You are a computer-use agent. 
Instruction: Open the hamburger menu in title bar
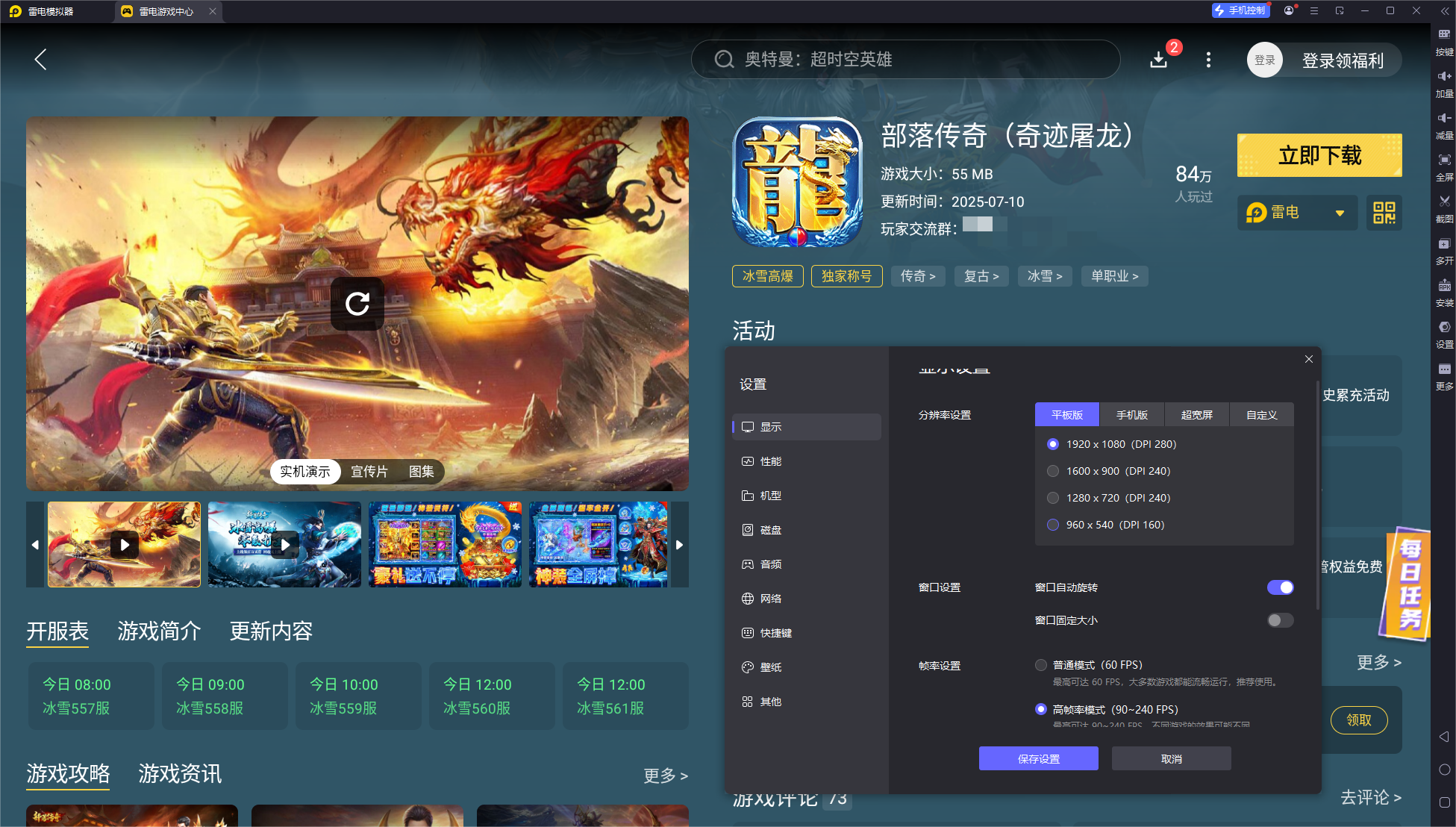tap(1314, 10)
